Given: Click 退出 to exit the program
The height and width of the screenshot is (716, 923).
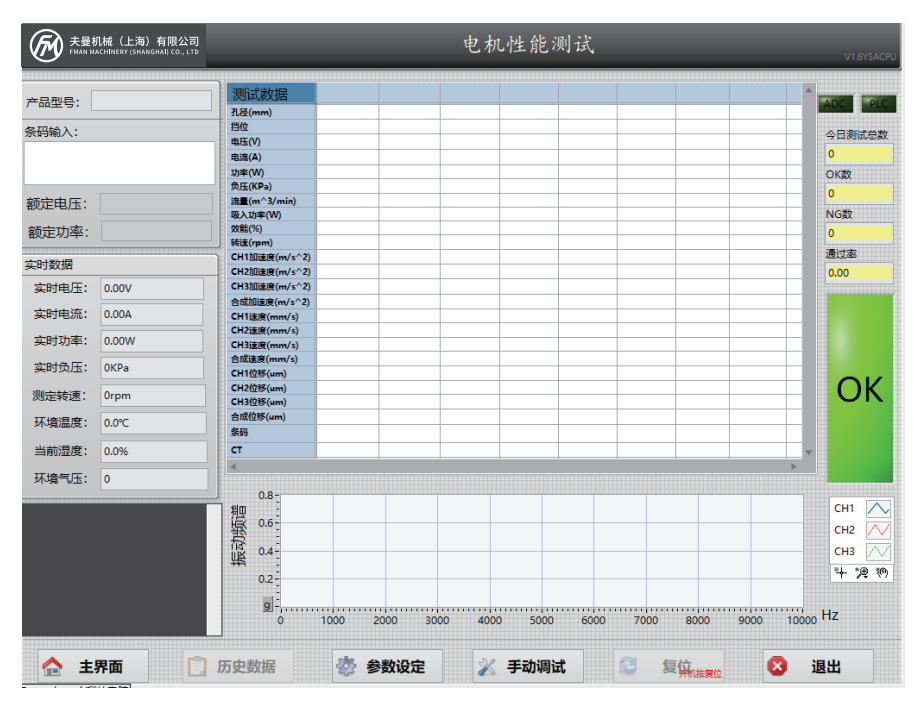Looking at the screenshot, I should pyautogui.click(x=818, y=667).
